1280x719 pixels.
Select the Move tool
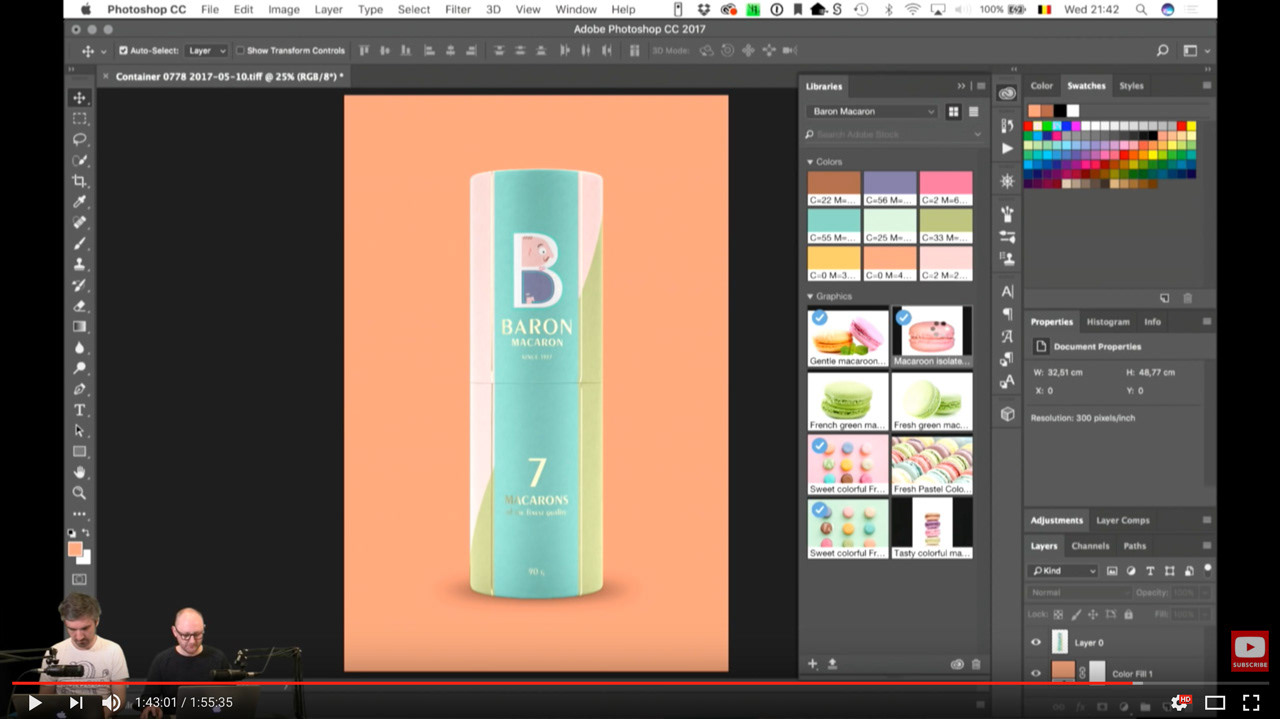tap(79, 98)
